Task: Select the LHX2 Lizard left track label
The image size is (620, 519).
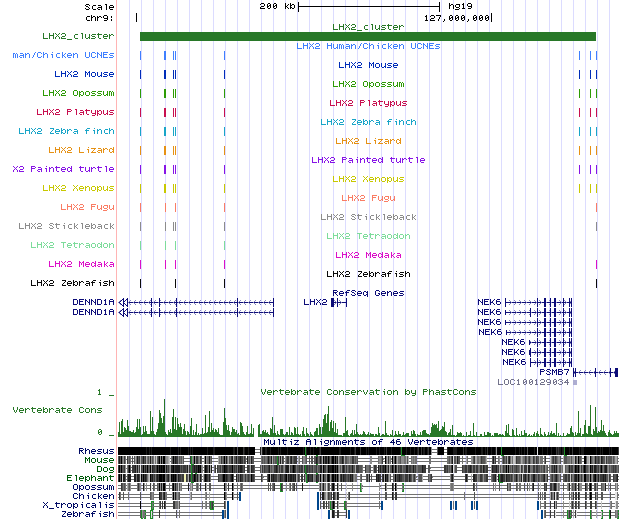Action: click(81, 150)
